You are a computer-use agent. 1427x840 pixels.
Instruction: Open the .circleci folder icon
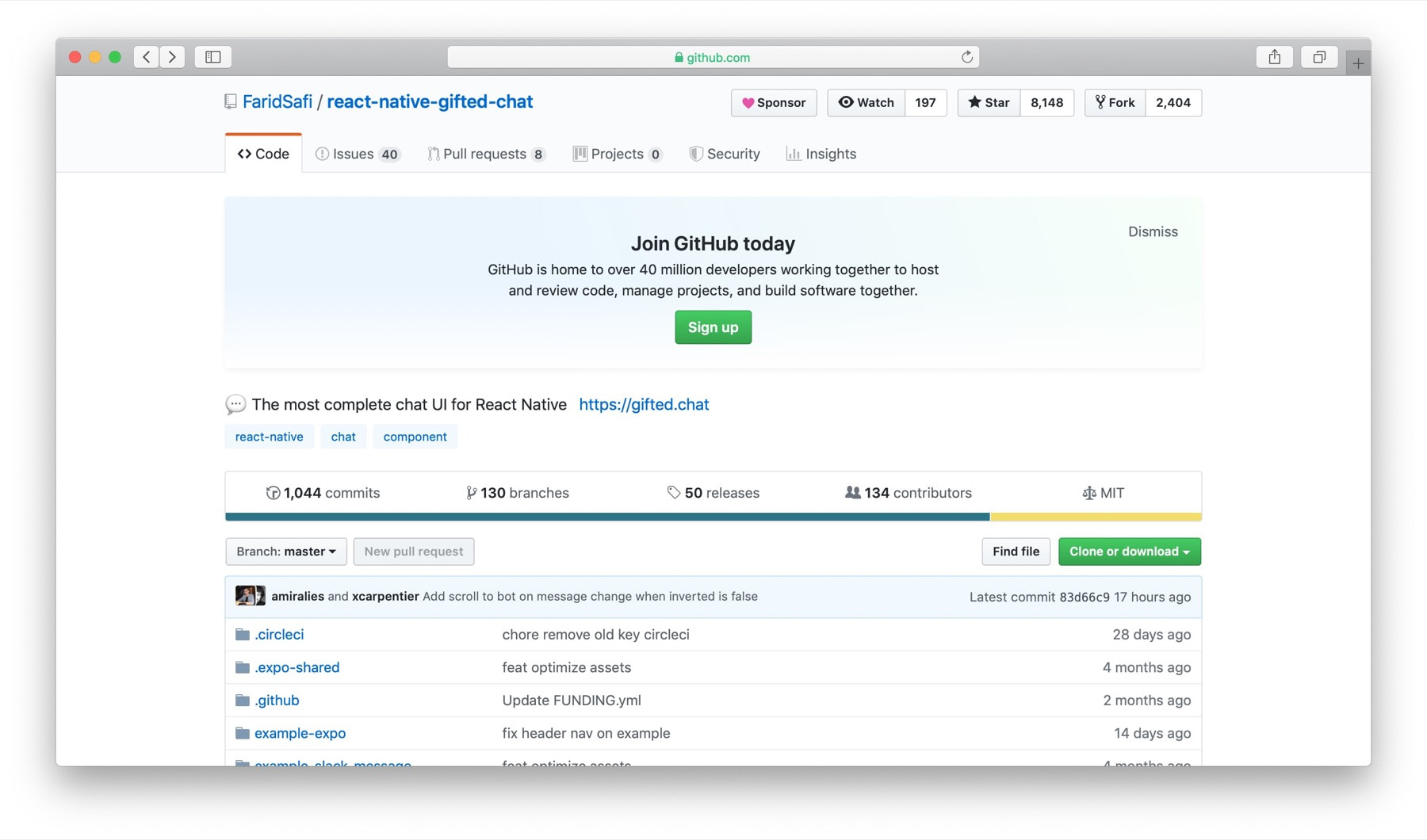pos(243,634)
